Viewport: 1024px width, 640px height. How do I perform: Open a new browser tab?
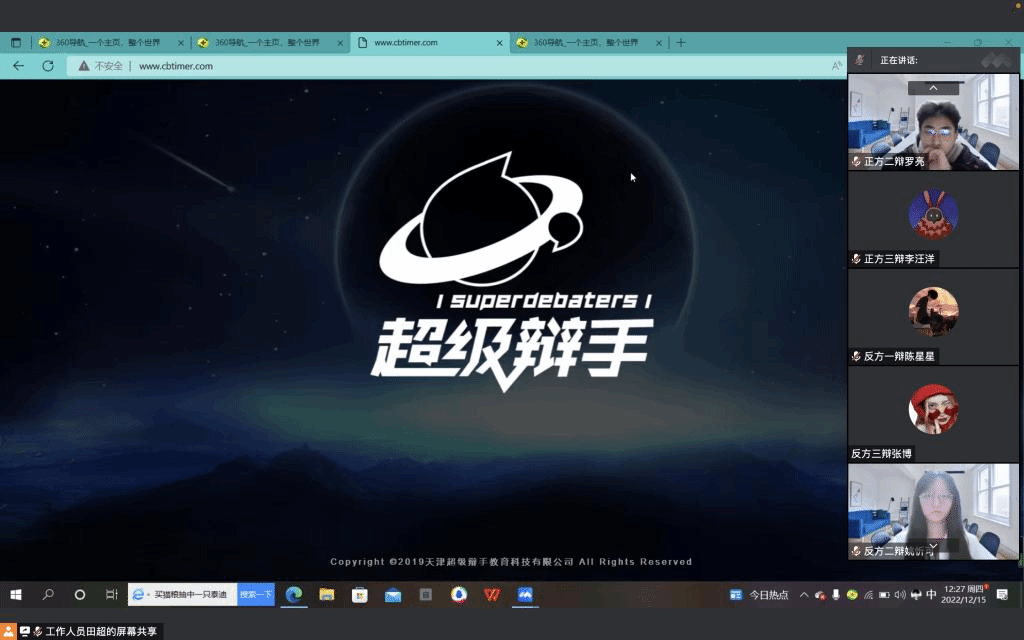[x=681, y=43]
